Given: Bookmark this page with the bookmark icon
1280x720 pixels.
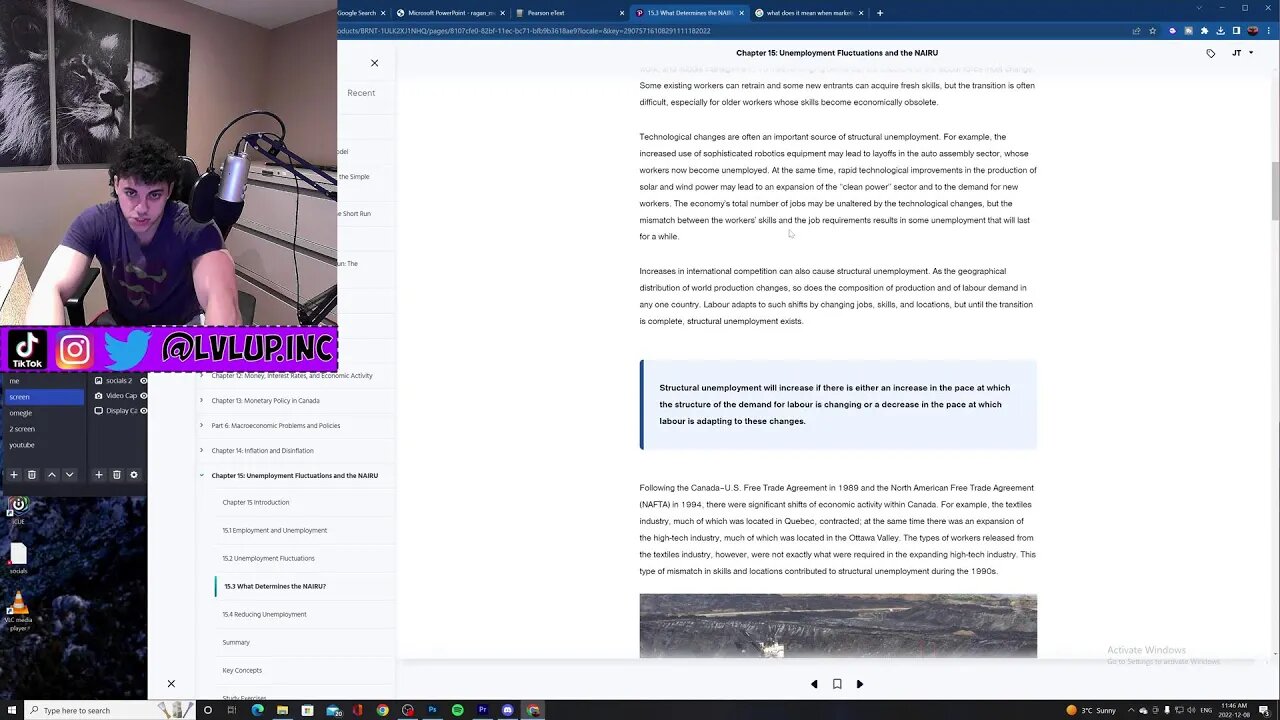Looking at the screenshot, I should pyautogui.click(x=837, y=684).
